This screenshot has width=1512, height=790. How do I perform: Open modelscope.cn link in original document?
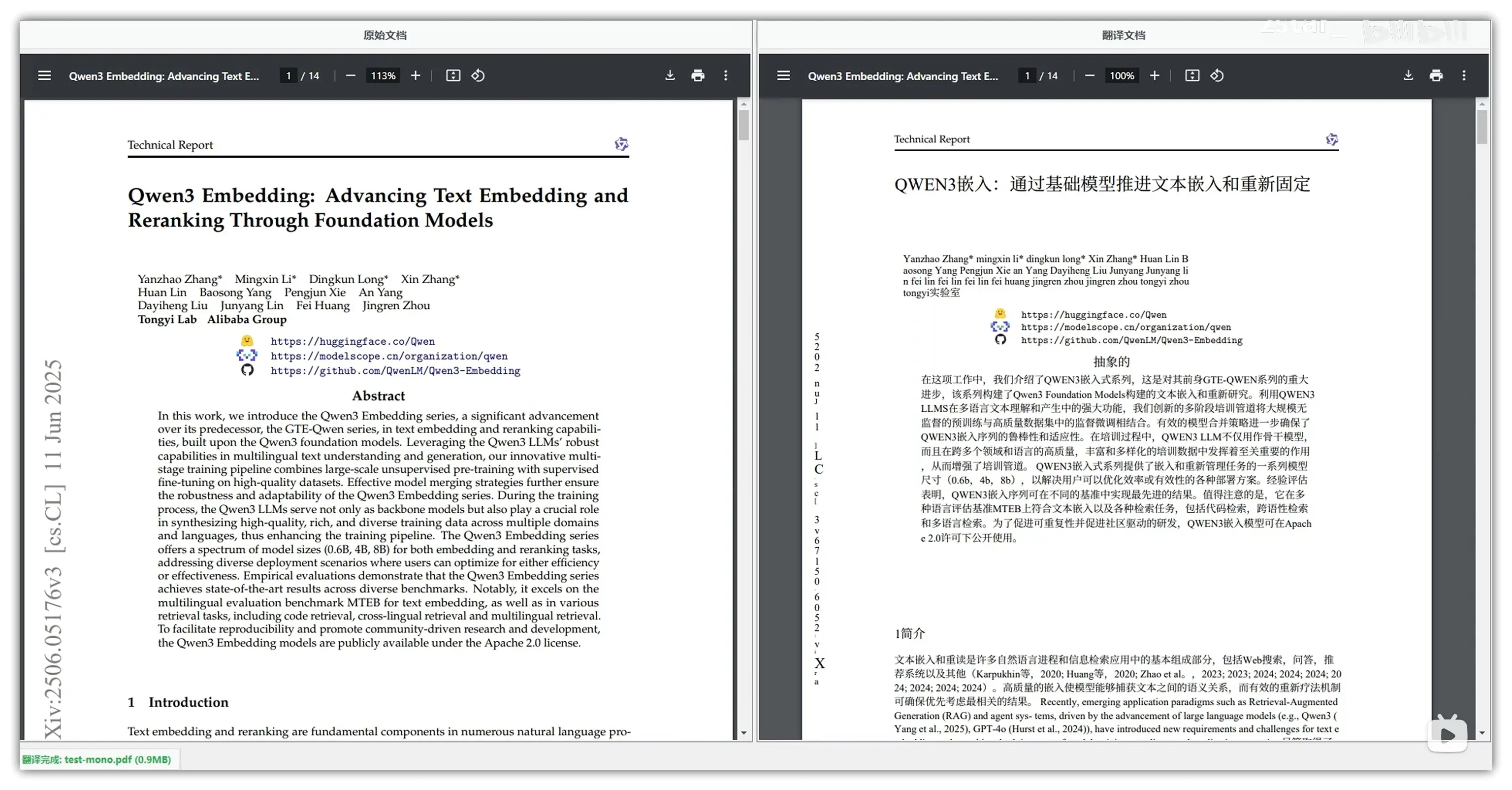click(x=388, y=356)
